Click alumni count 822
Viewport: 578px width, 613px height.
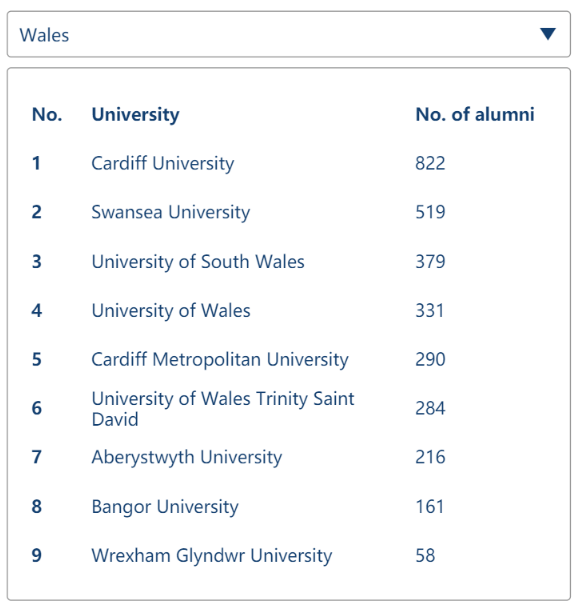point(430,163)
